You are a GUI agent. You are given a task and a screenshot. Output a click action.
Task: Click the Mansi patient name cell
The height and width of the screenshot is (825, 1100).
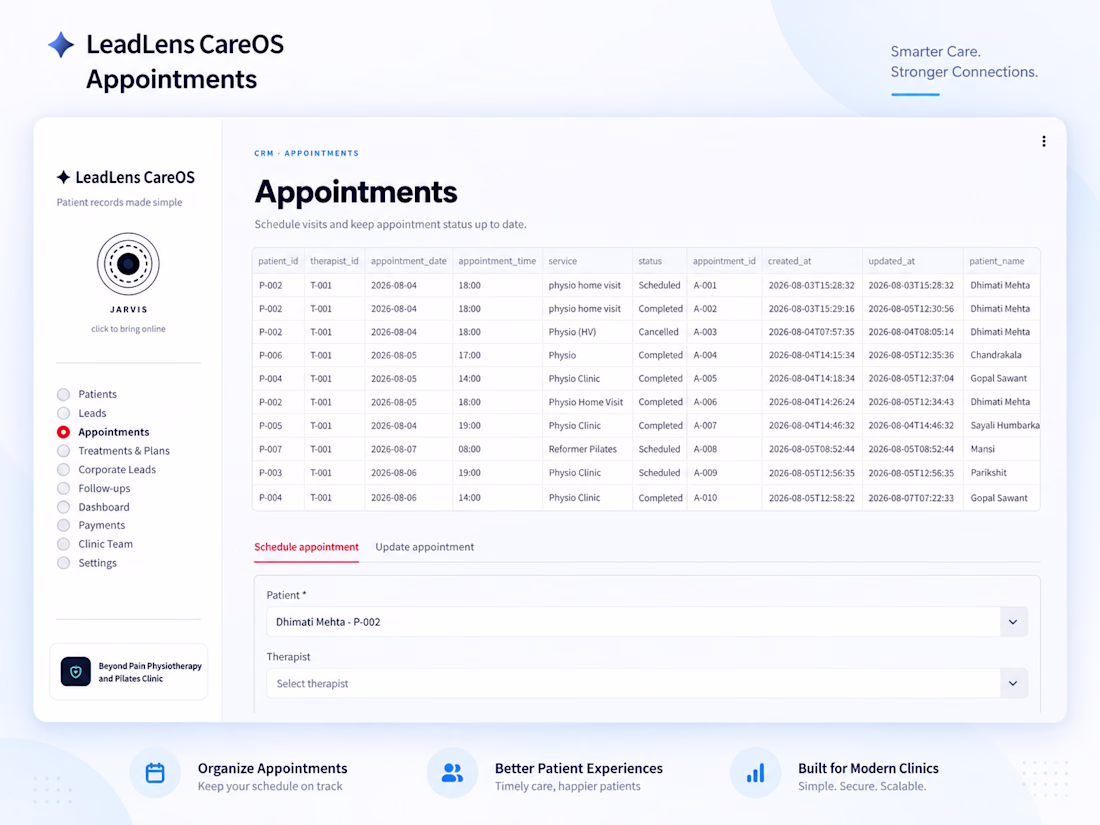(x=1001, y=449)
